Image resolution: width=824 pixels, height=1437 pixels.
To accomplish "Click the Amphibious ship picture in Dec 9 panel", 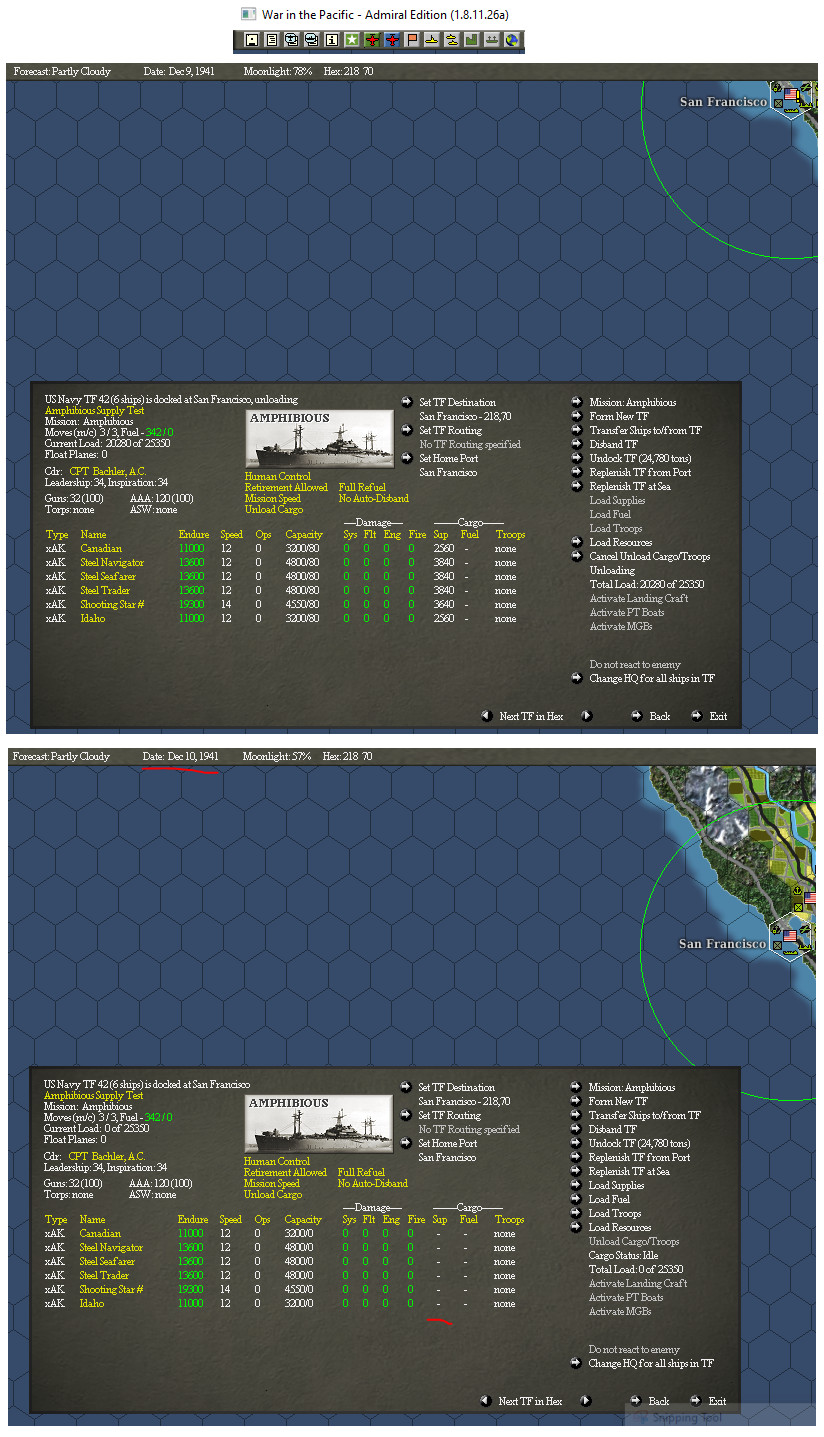I will coord(319,439).
